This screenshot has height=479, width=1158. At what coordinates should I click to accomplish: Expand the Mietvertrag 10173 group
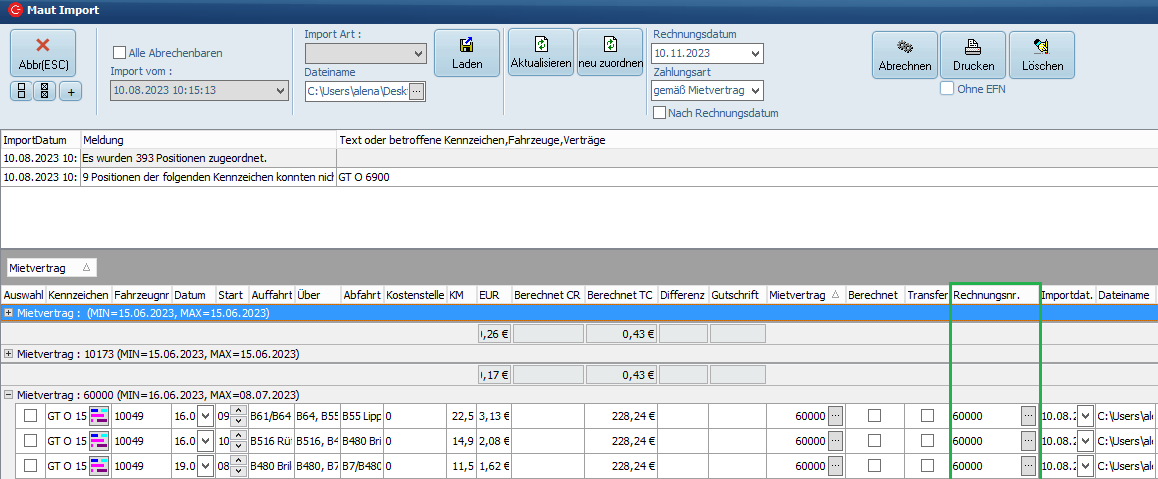pos(9,354)
